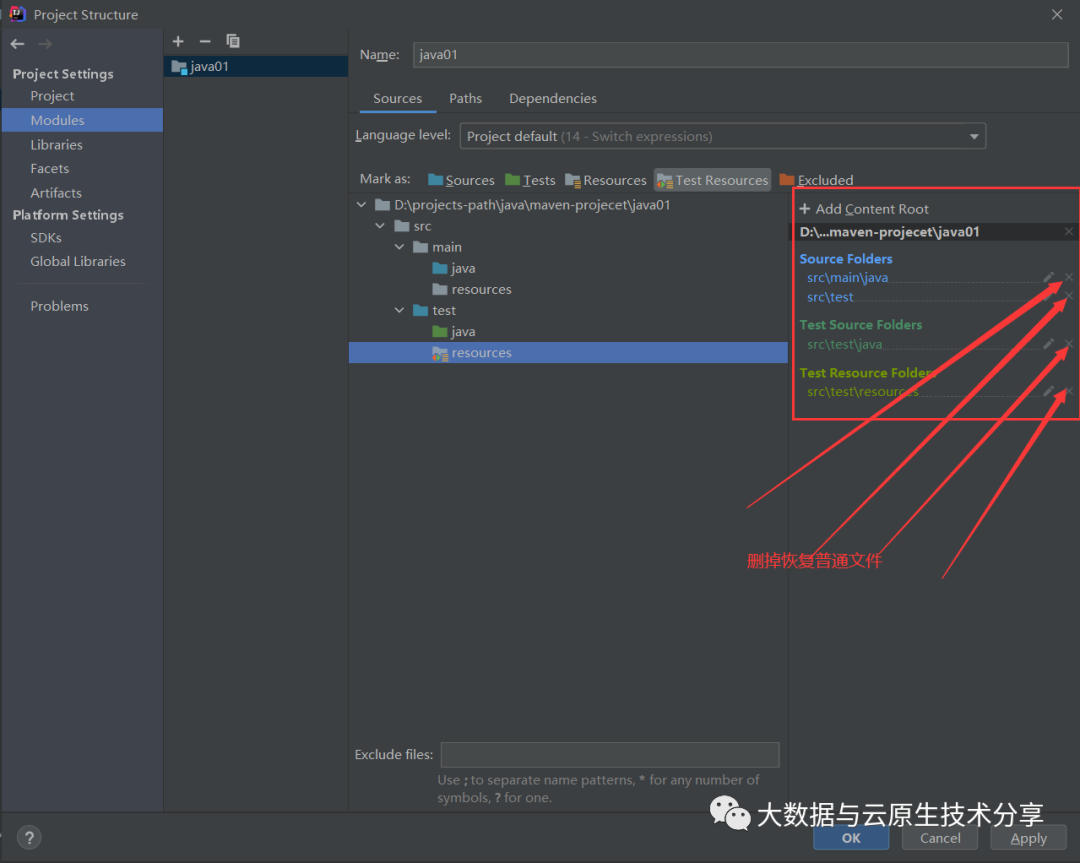Open Libraries settings
Image resolution: width=1080 pixels, height=863 pixels.
coord(56,145)
